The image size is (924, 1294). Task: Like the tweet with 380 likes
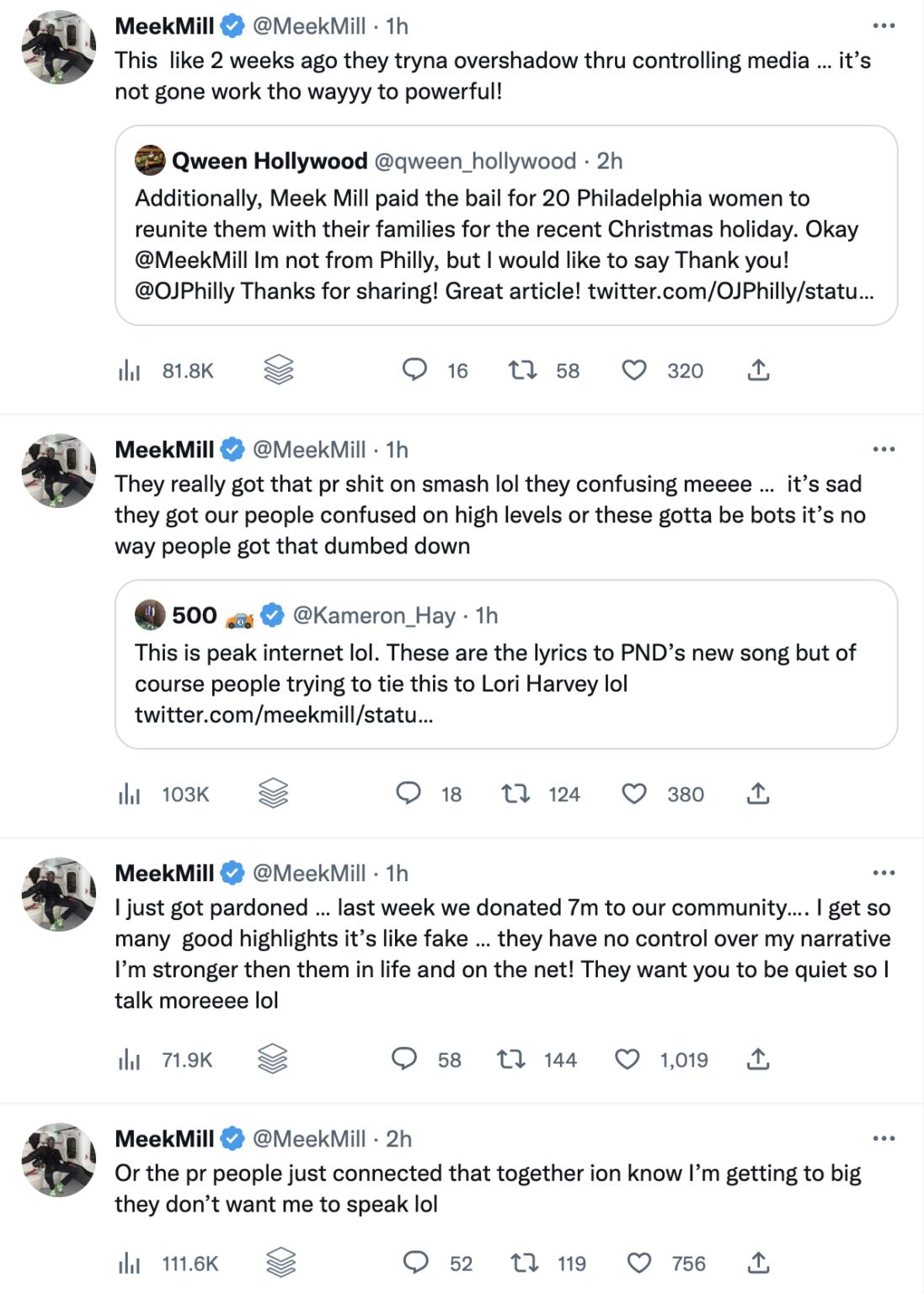(634, 794)
